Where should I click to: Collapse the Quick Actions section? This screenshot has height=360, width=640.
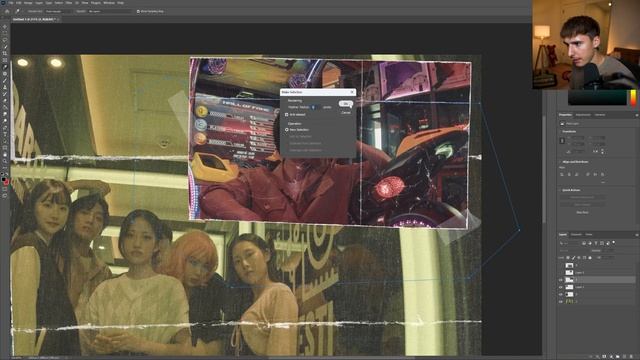click(560, 190)
